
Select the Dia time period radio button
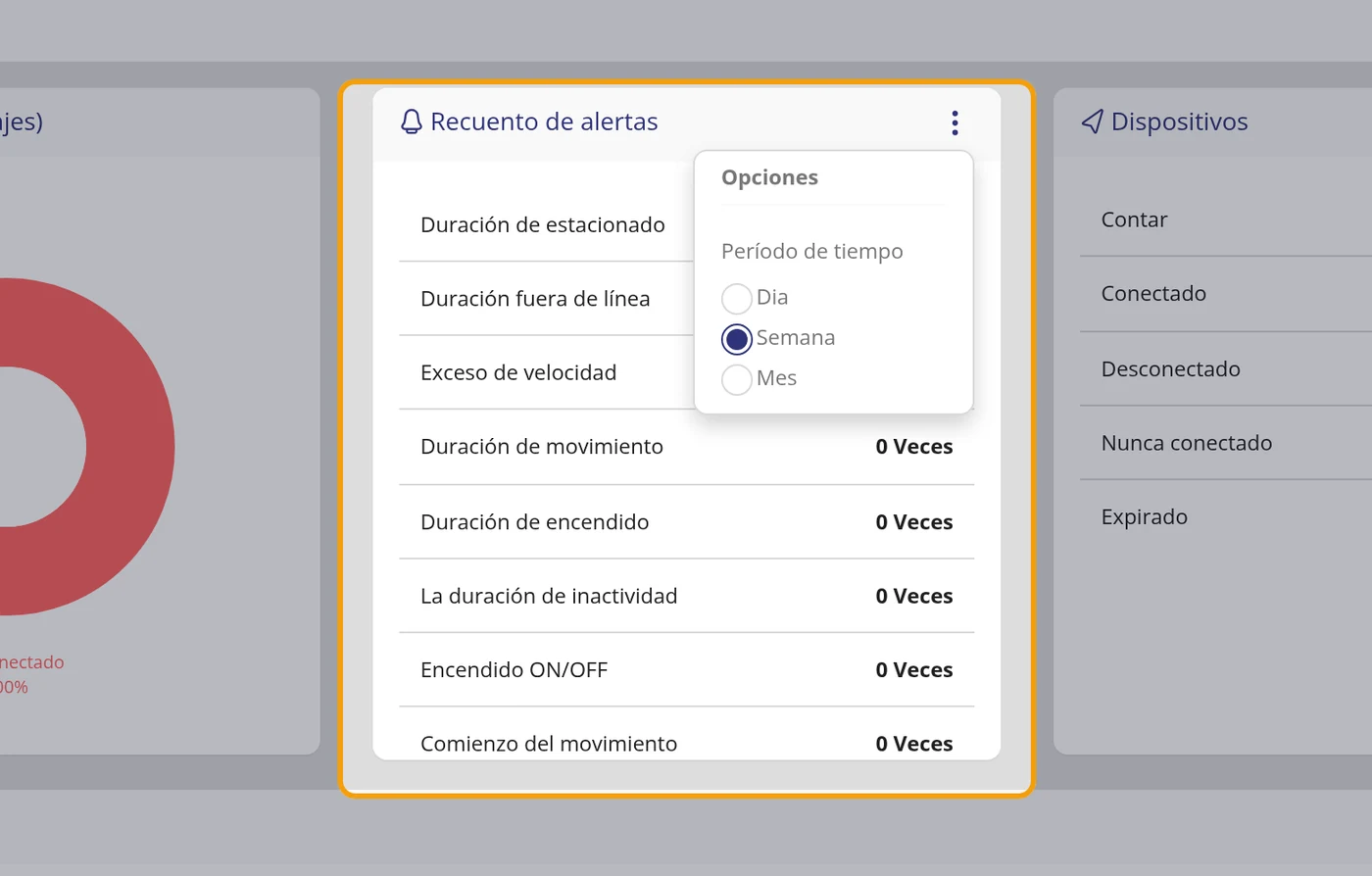(x=737, y=298)
